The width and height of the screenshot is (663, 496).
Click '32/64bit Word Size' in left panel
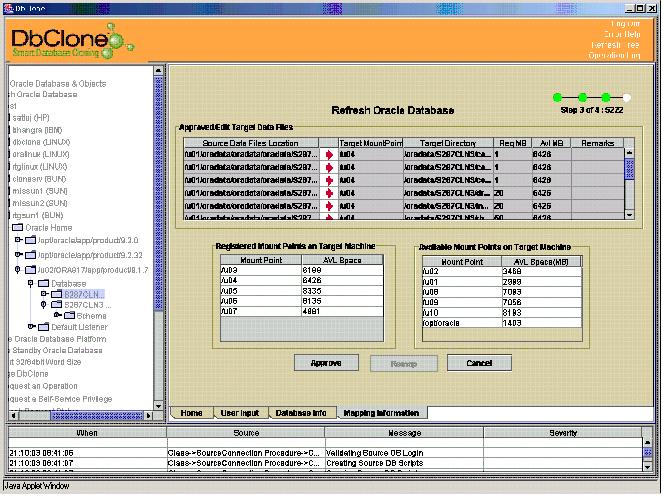click(48, 362)
